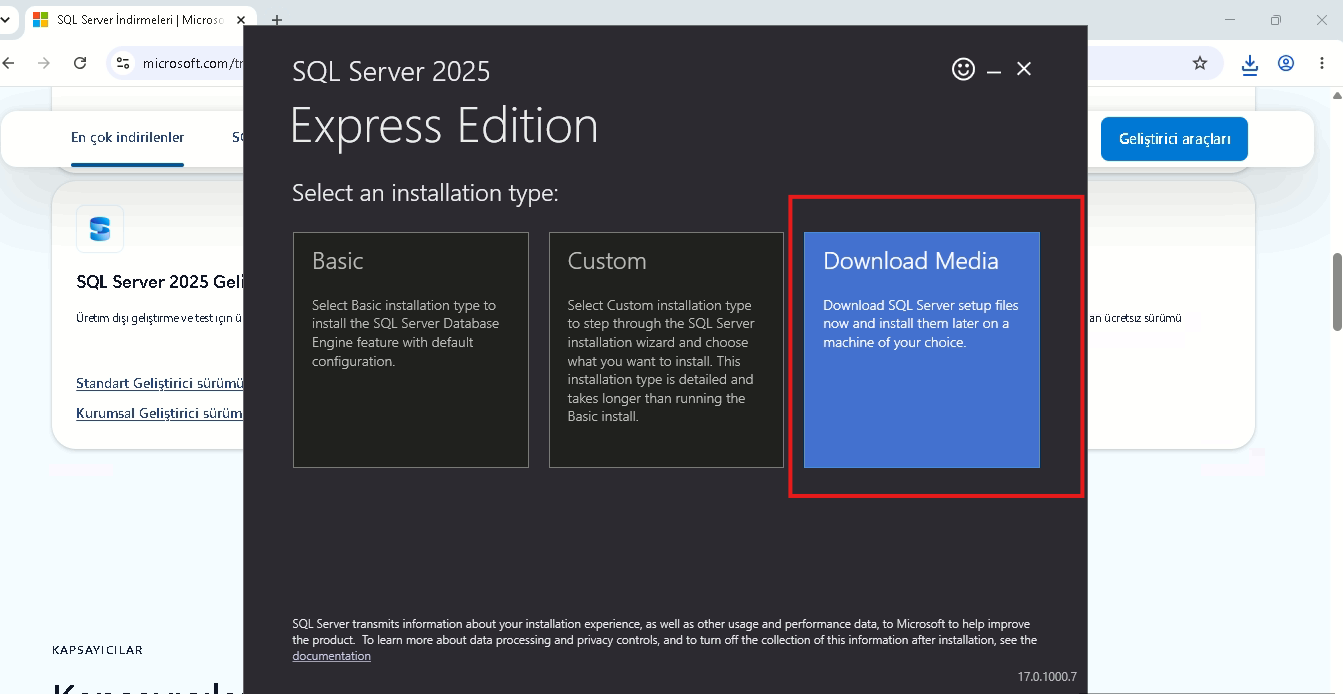Open the Standart Geliştirici sürümü link

pyautogui.click(x=160, y=383)
